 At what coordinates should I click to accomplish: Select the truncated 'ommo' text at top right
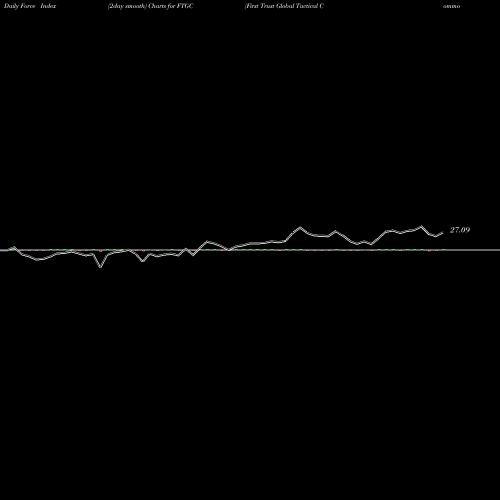click(x=452, y=6)
